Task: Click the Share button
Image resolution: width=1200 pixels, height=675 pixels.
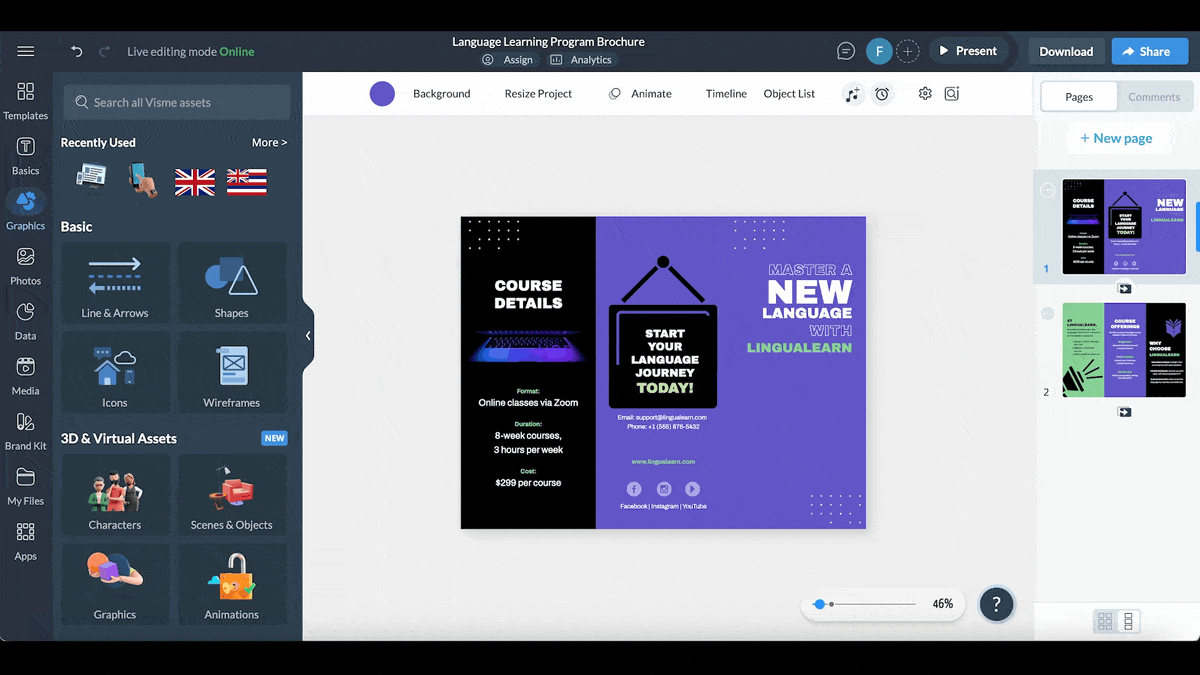Action: (1146, 51)
